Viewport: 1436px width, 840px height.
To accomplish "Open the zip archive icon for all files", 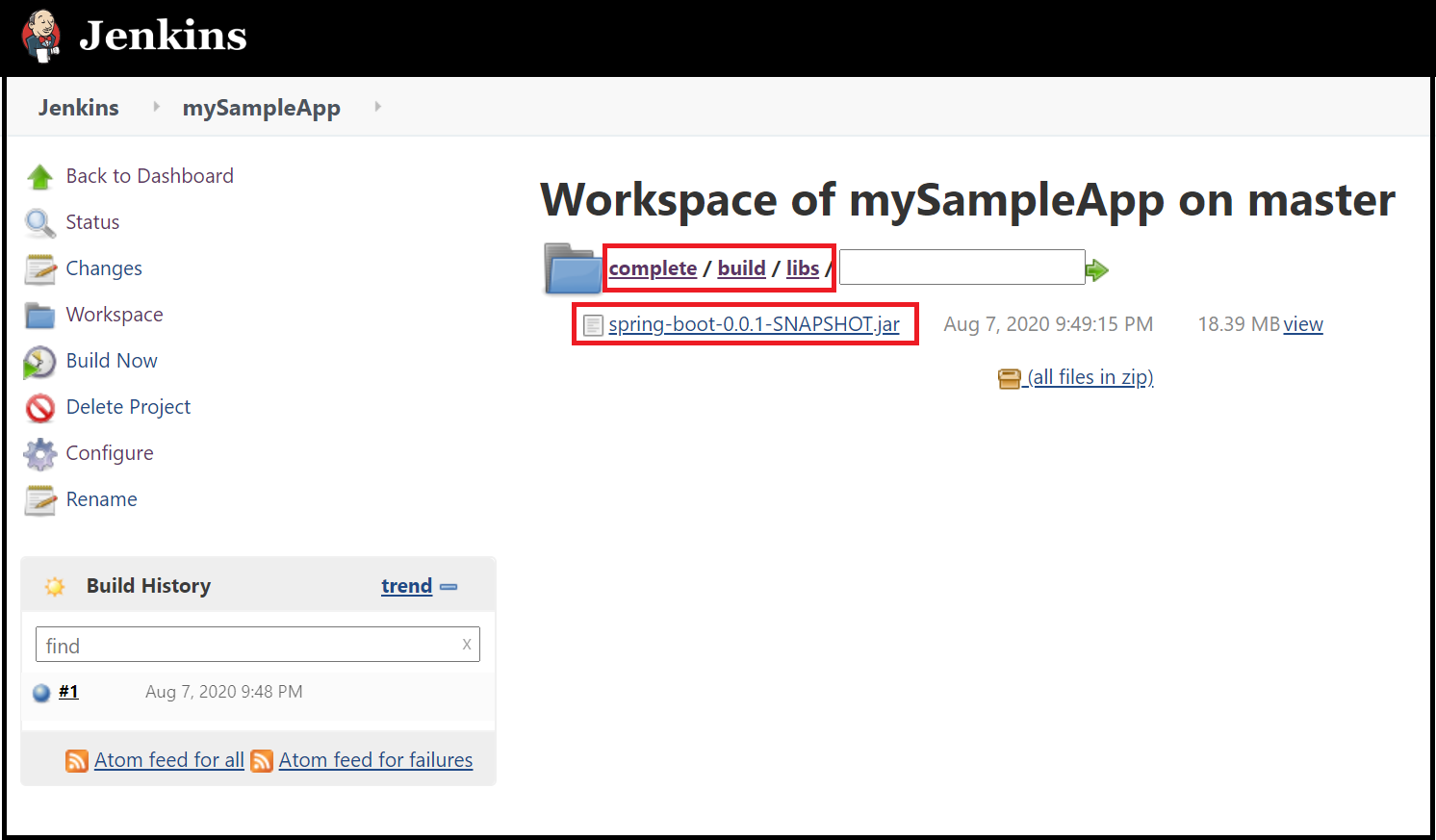I will [1009, 378].
